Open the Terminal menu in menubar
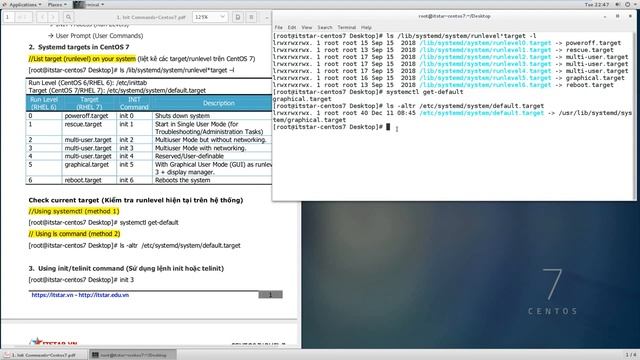The width and height of the screenshot is (640, 360). tap(347, 27)
